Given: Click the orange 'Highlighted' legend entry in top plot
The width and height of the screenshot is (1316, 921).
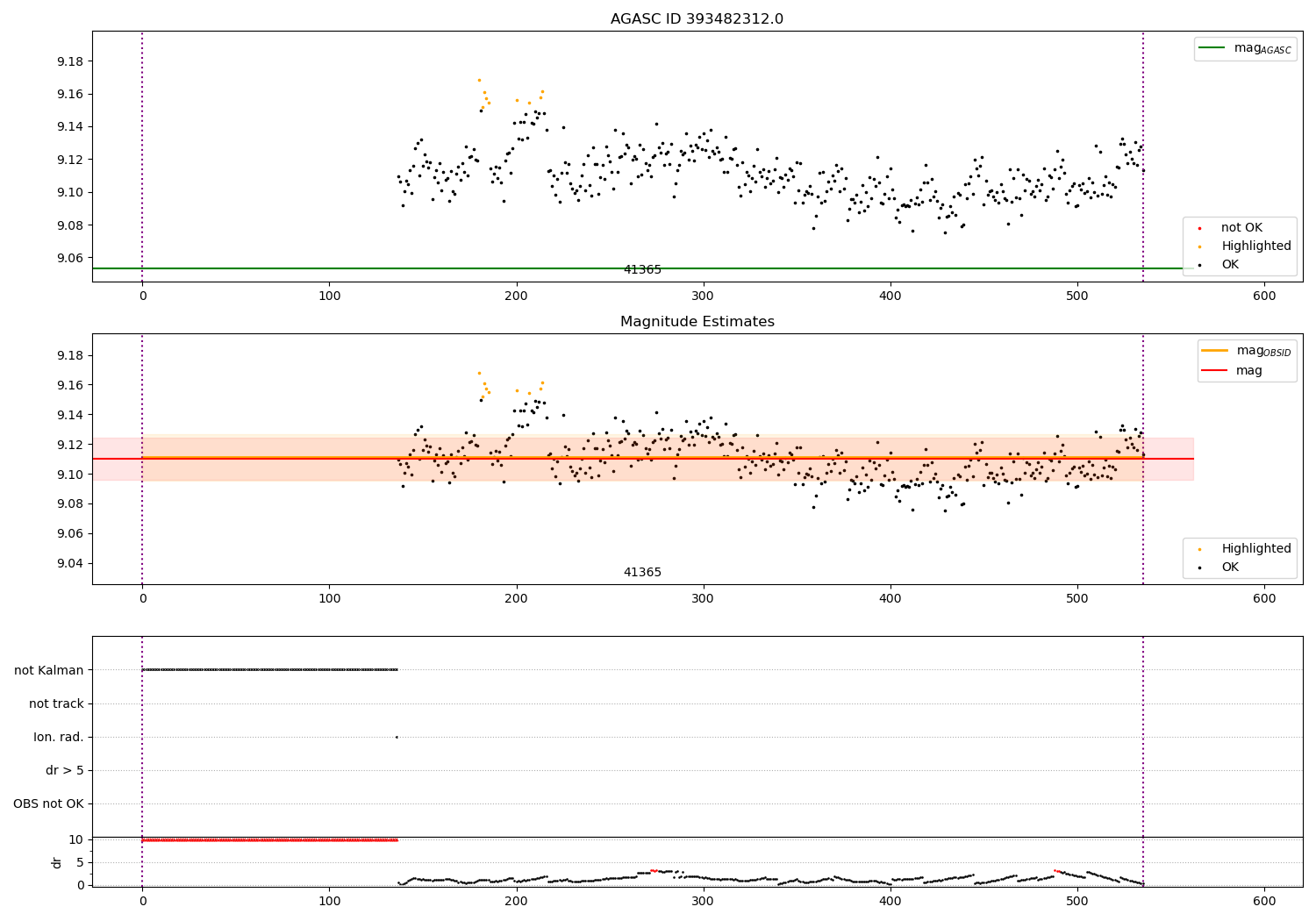Looking at the screenshot, I should point(1239,246).
